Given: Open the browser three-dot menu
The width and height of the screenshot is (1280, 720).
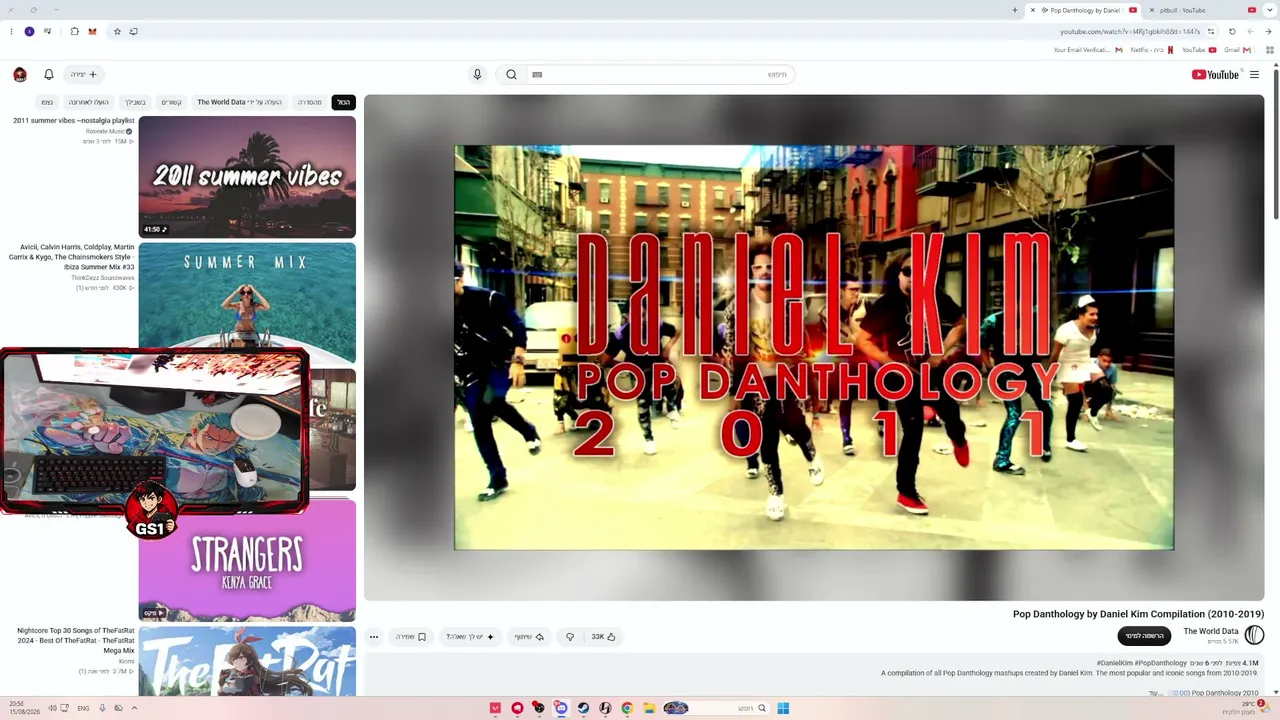Looking at the screenshot, I should pos(11,31).
